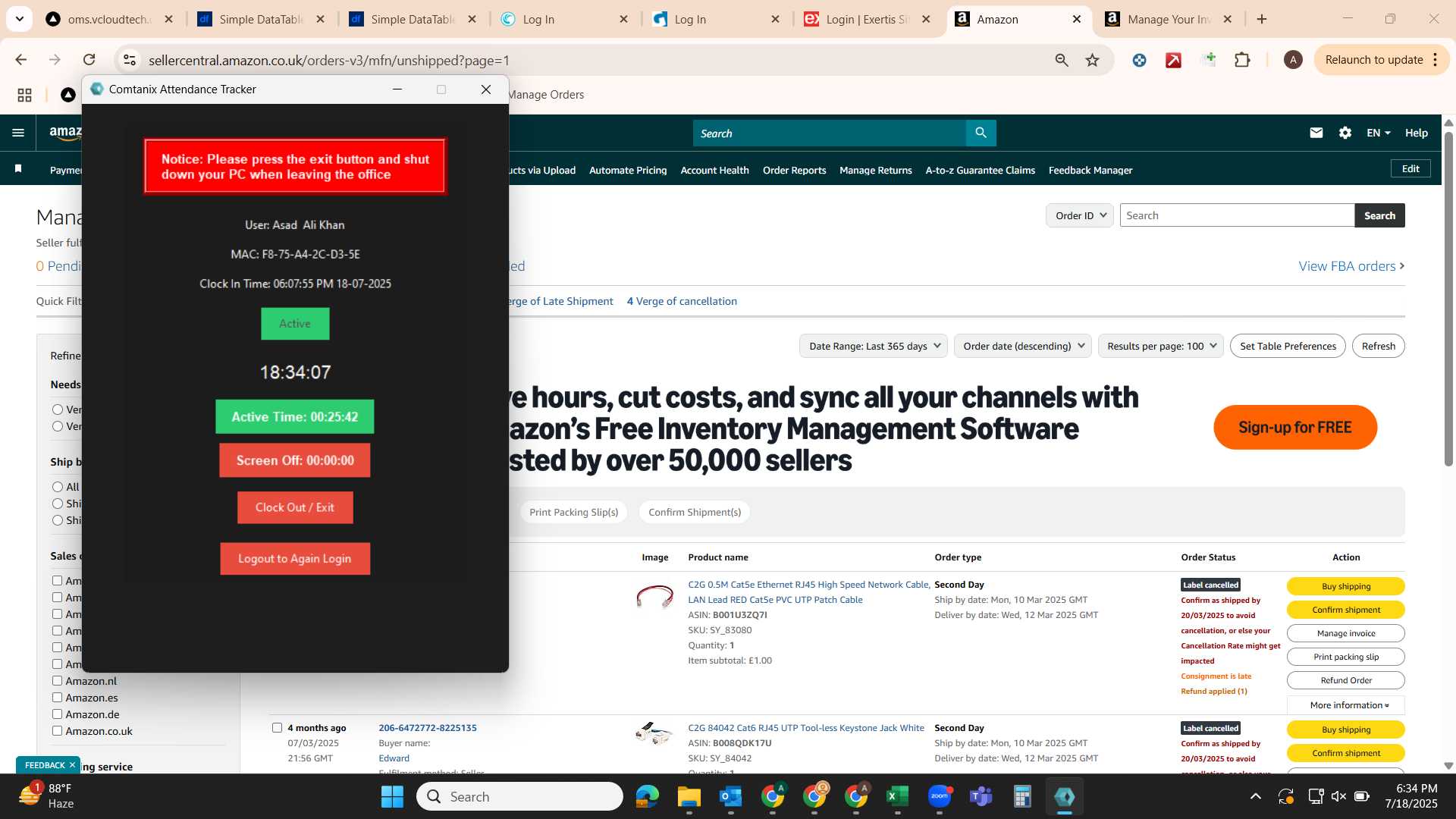Show hidden system tray icons
Screen dimensions: 1456x819
(1255, 796)
